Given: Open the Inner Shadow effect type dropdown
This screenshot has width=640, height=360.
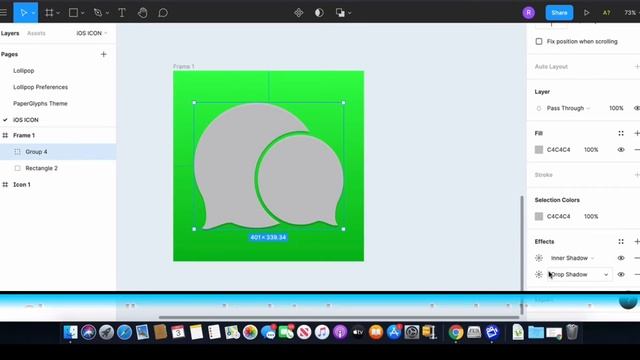Looking at the screenshot, I should [572, 258].
